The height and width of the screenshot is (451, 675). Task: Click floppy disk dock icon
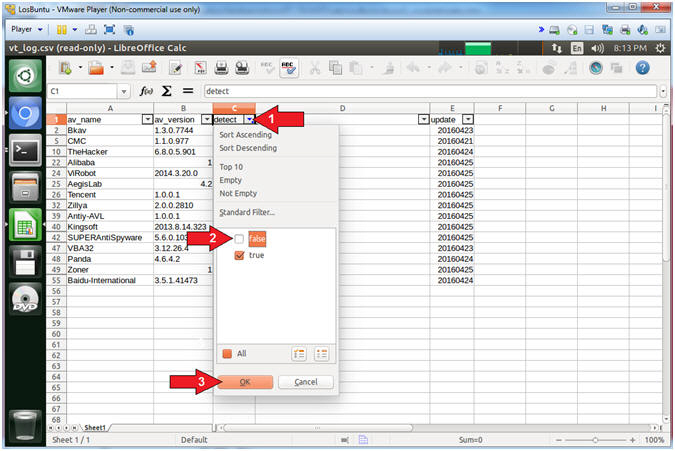[x=25, y=262]
